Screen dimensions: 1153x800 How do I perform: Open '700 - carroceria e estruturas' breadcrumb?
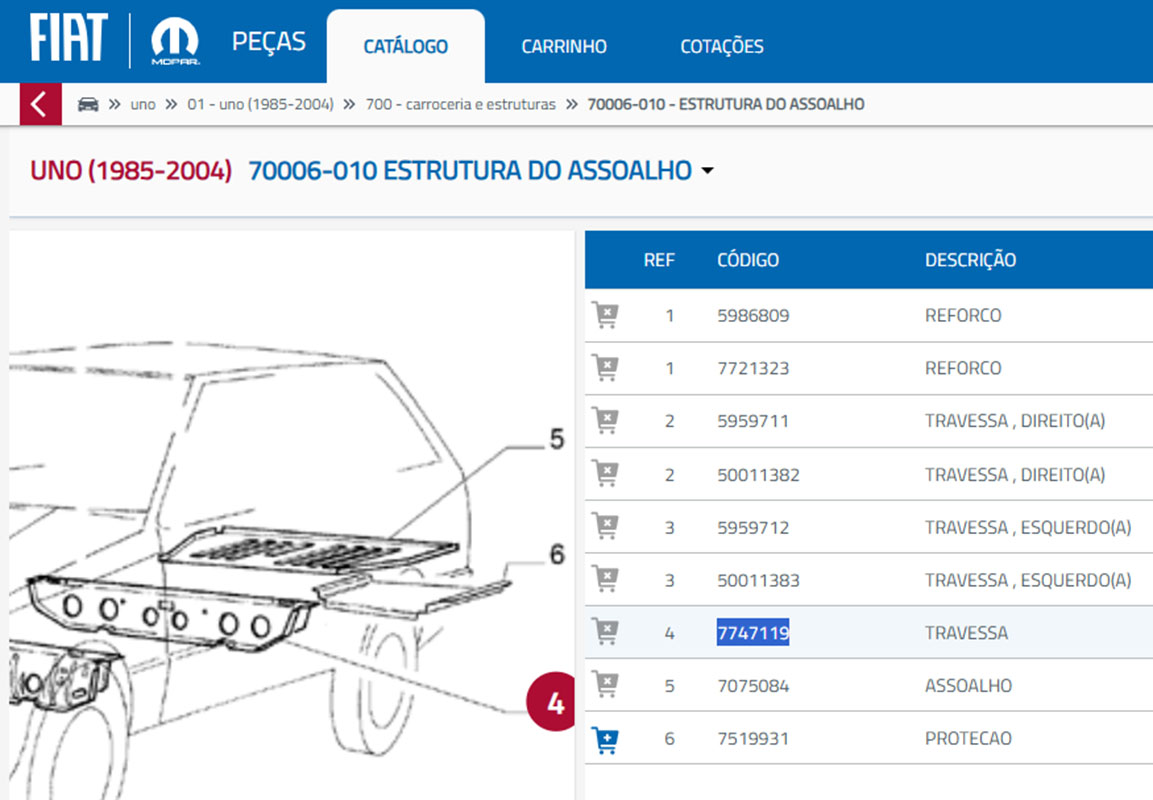(461, 105)
